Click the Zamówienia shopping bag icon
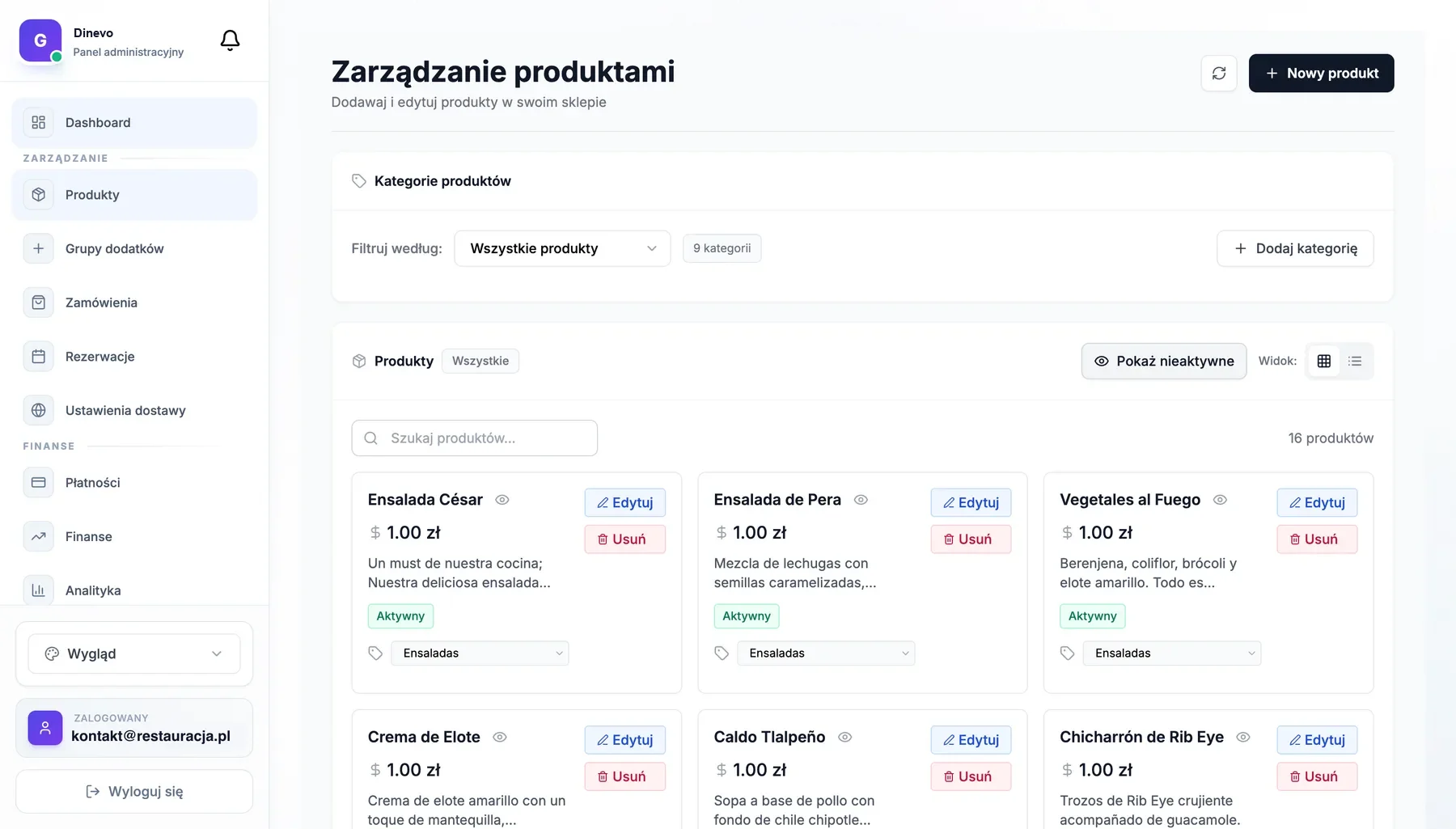The width and height of the screenshot is (1456, 829). pyautogui.click(x=38, y=302)
